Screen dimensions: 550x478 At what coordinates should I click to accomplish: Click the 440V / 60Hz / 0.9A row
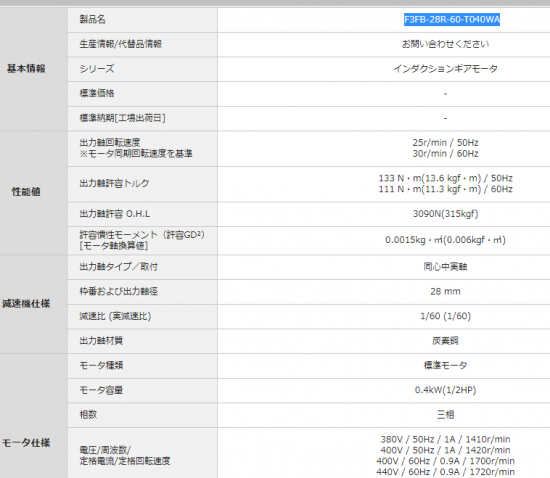coord(445,472)
